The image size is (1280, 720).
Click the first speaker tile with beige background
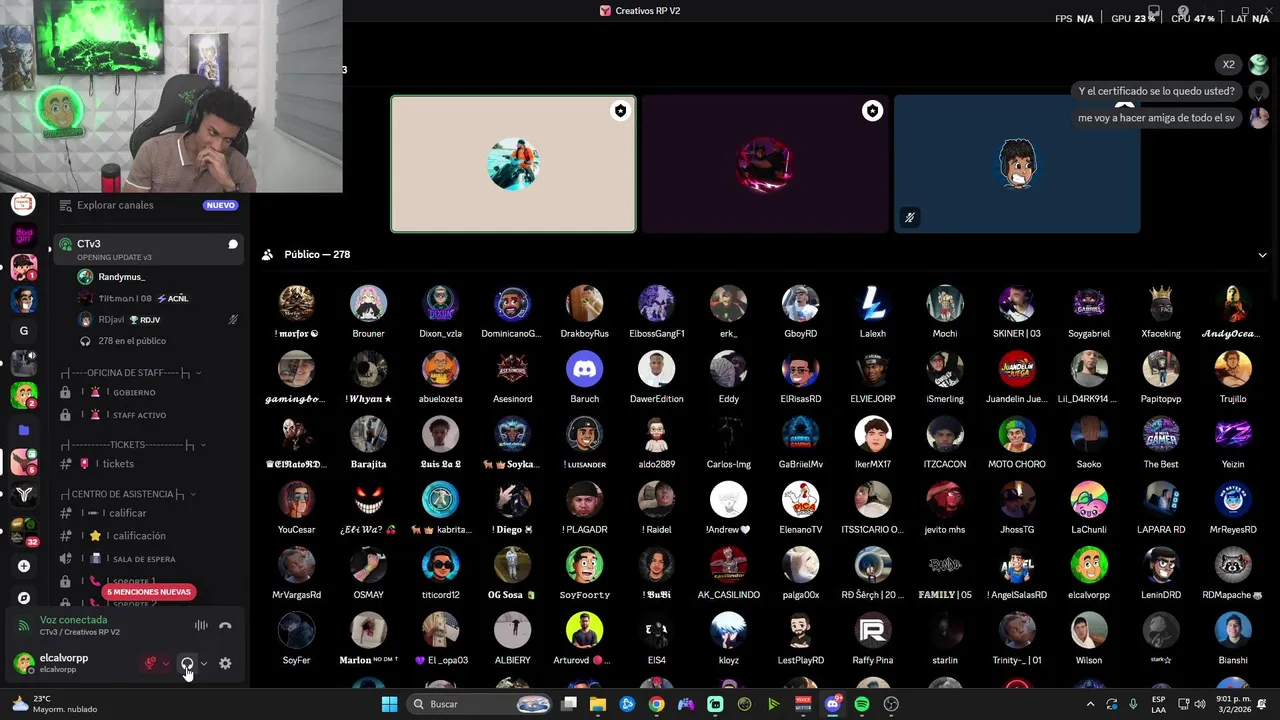coord(513,164)
